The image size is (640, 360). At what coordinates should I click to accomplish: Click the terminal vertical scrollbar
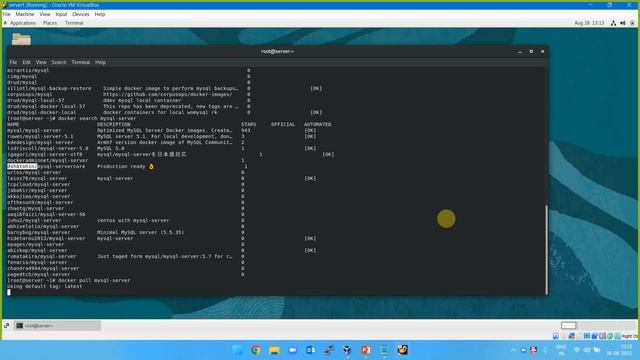(x=546, y=249)
